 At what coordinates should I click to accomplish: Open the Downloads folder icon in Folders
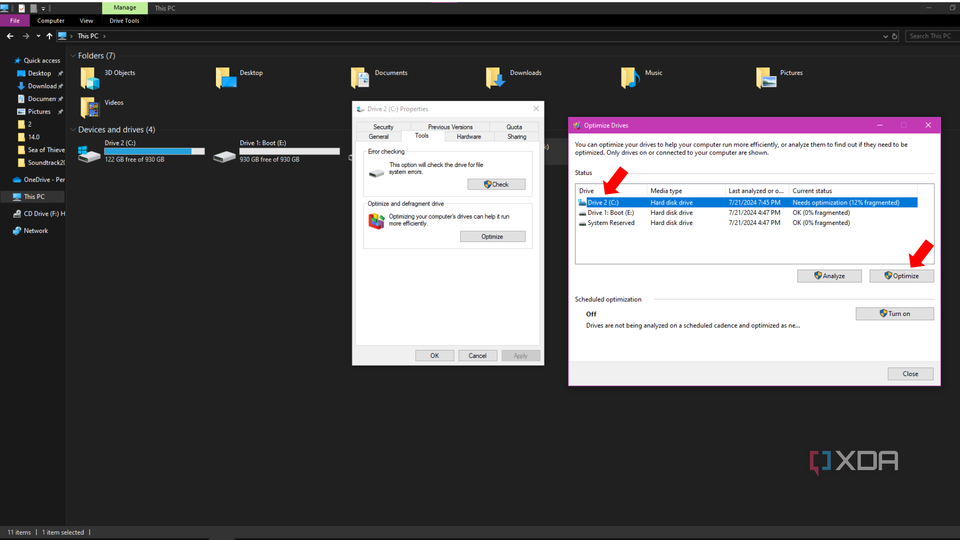click(x=495, y=78)
